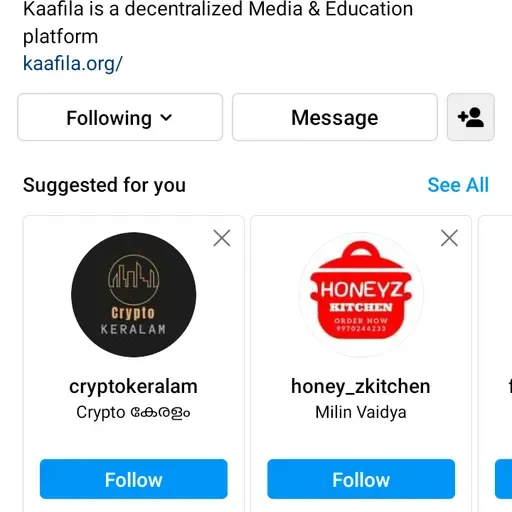Open the Honeyz Kitchen profile picture
The width and height of the screenshot is (512, 512).
361,295
